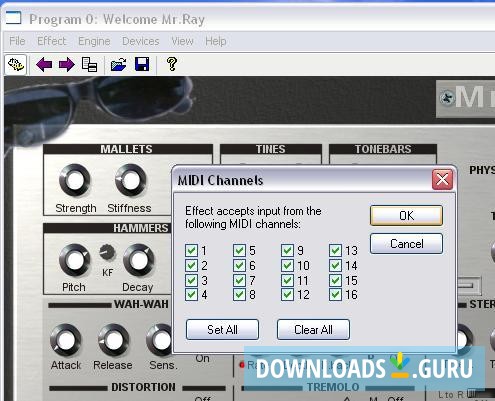Open the Effect menu
This screenshot has width=495, height=401.
tap(52, 41)
